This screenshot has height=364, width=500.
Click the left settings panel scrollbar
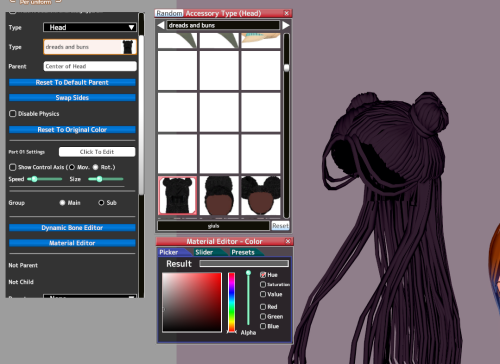coord(141,115)
